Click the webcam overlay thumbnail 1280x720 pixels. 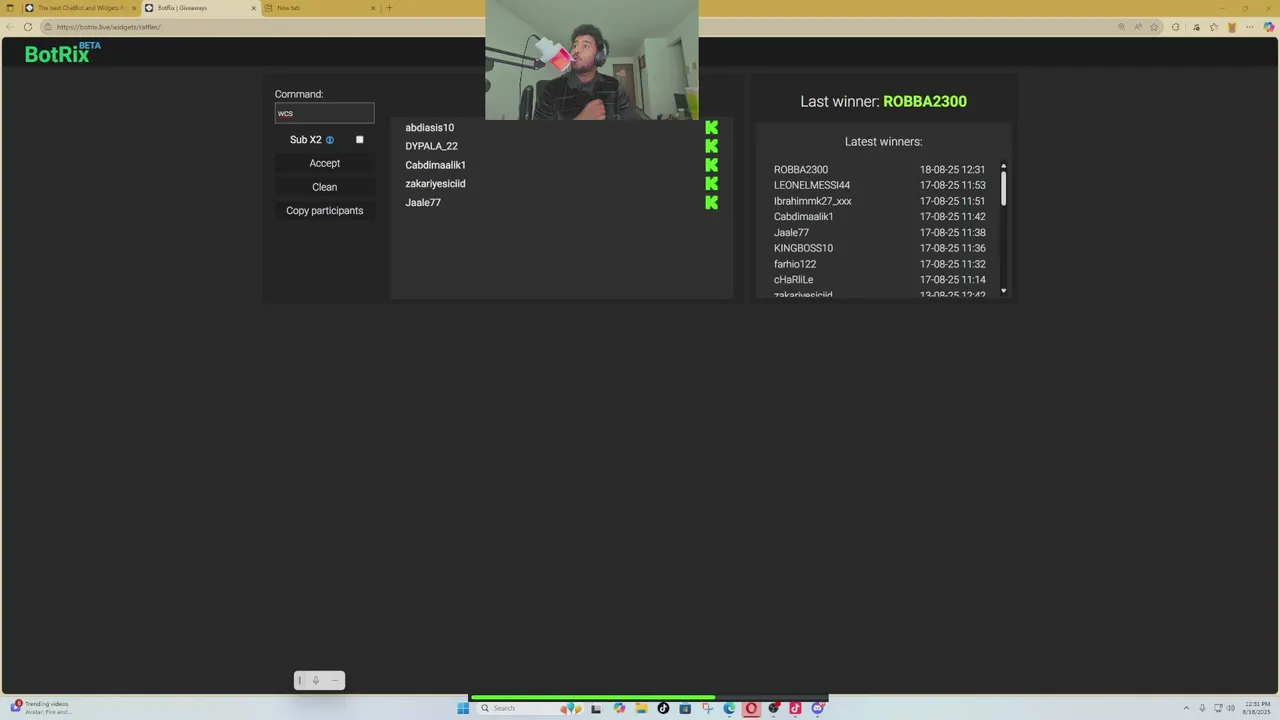click(x=592, y=60)
